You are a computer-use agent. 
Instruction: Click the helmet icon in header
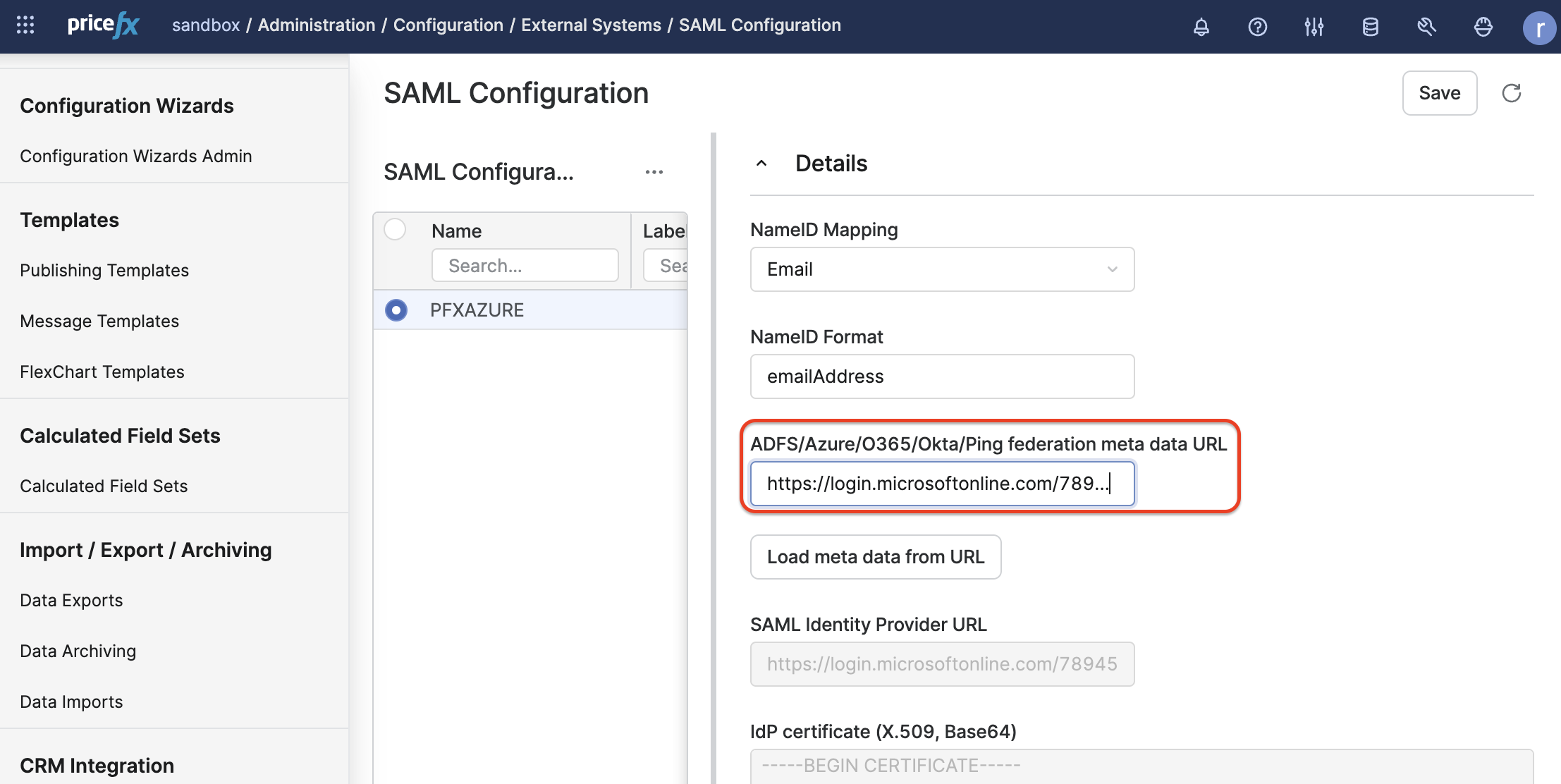[x=1483, y=27]
